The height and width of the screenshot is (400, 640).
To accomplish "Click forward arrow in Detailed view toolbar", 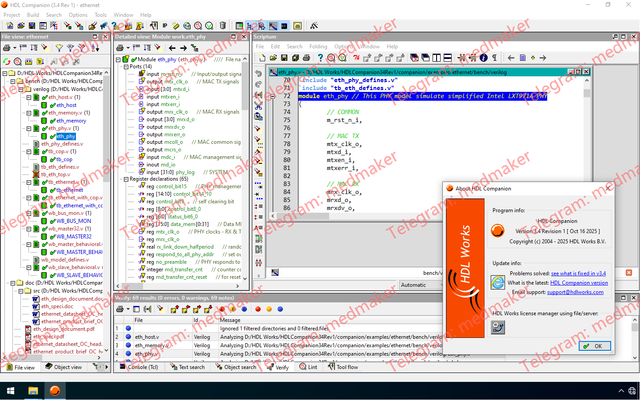I will point(183,48).
